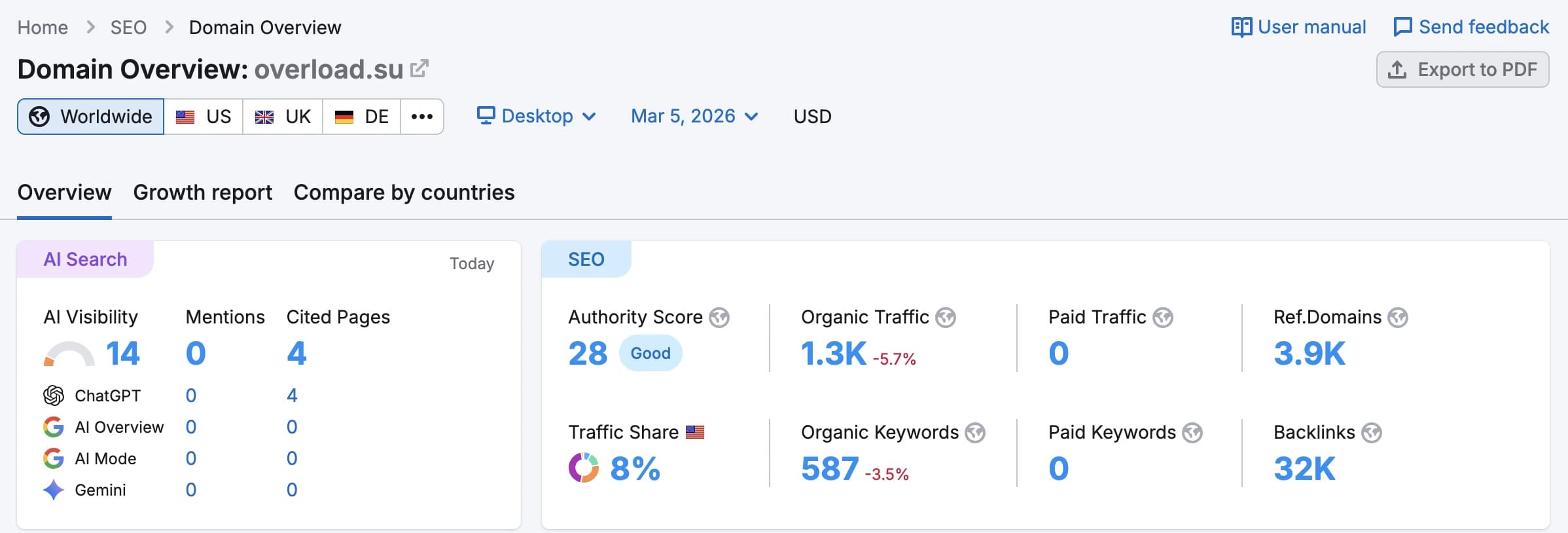Click the Export to PDF button

pos(1463,69)
